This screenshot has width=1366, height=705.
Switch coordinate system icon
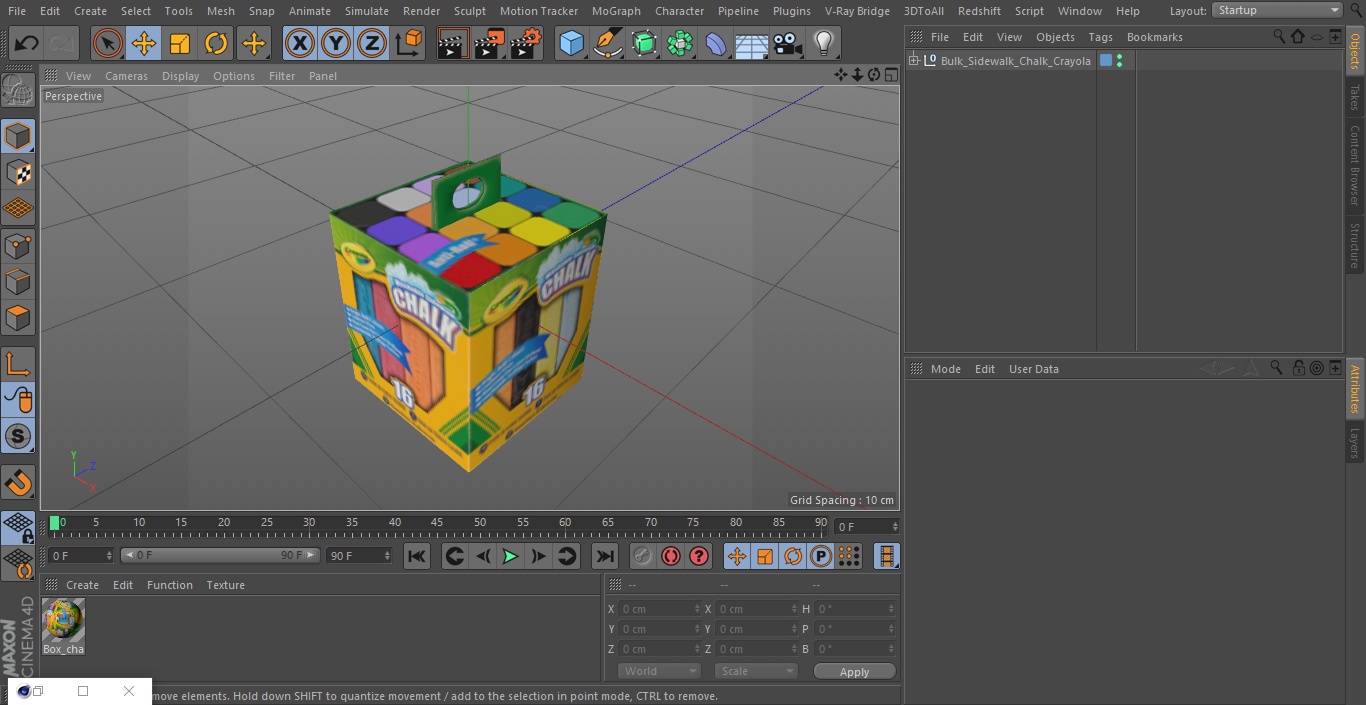tap(409, 43)
